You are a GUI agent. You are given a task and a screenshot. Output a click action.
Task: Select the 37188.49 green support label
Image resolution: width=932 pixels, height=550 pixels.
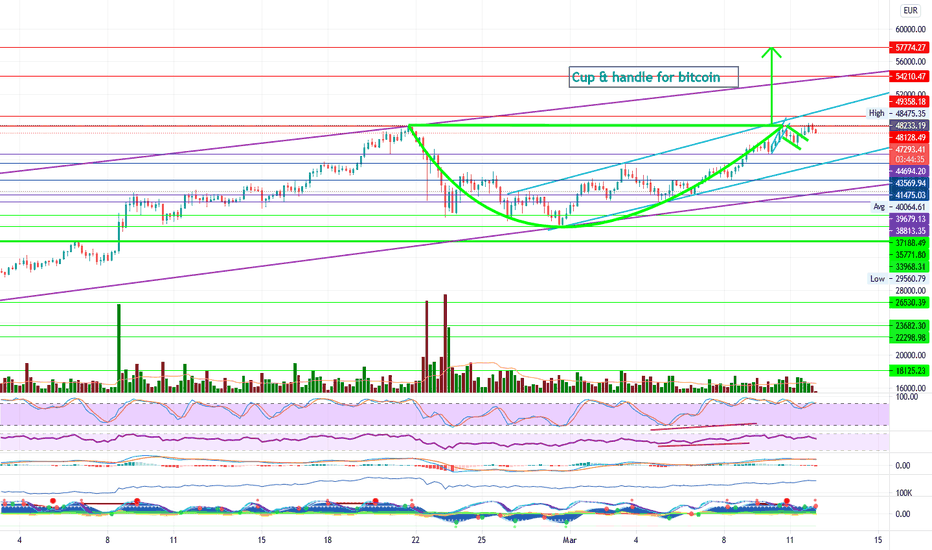pyautogui.click(x=909, y=243)
